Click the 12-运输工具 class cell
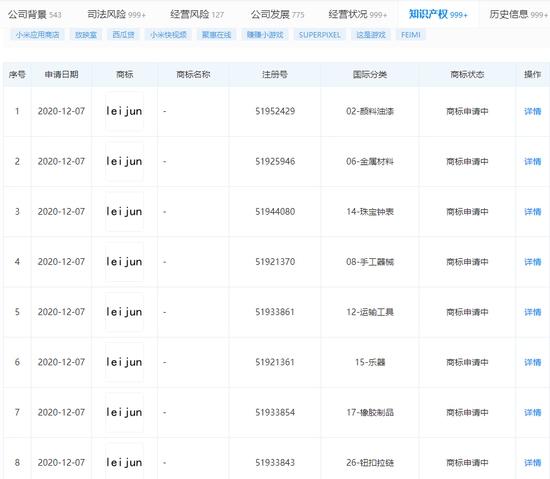The height and width of the screenshot is (479, 550). (x=370, y=312)
